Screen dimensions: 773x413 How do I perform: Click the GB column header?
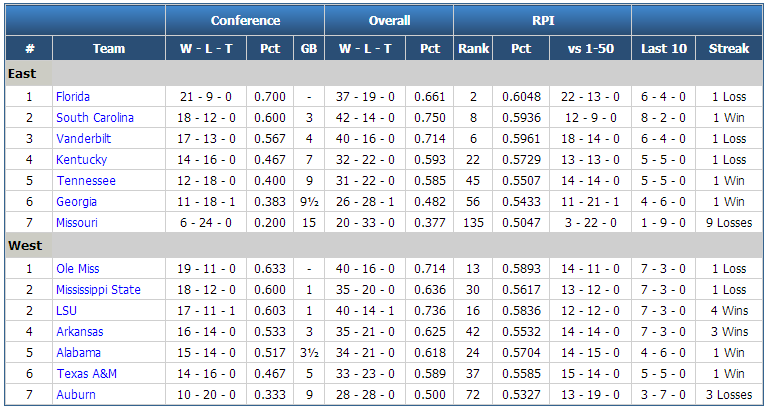309,48
